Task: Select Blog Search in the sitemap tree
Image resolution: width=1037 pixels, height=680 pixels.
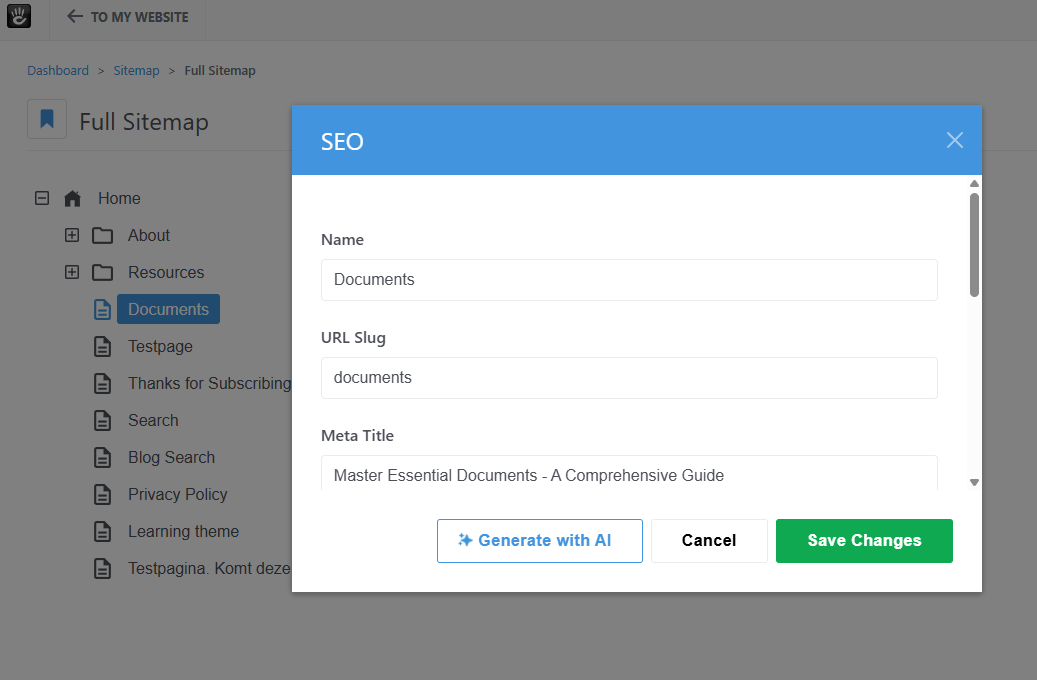Action: tap(171, 458)
